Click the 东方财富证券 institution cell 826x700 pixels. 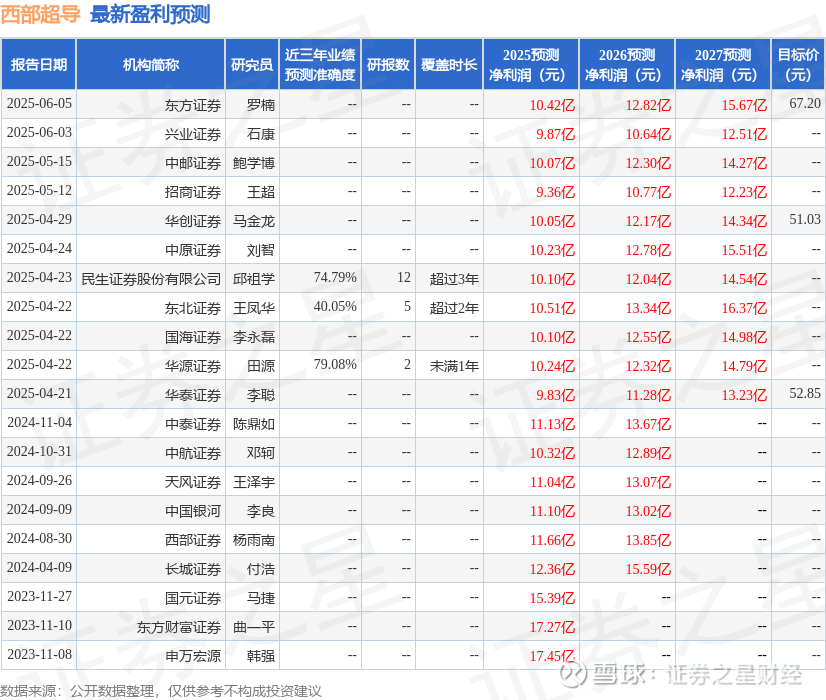(179, 627)
